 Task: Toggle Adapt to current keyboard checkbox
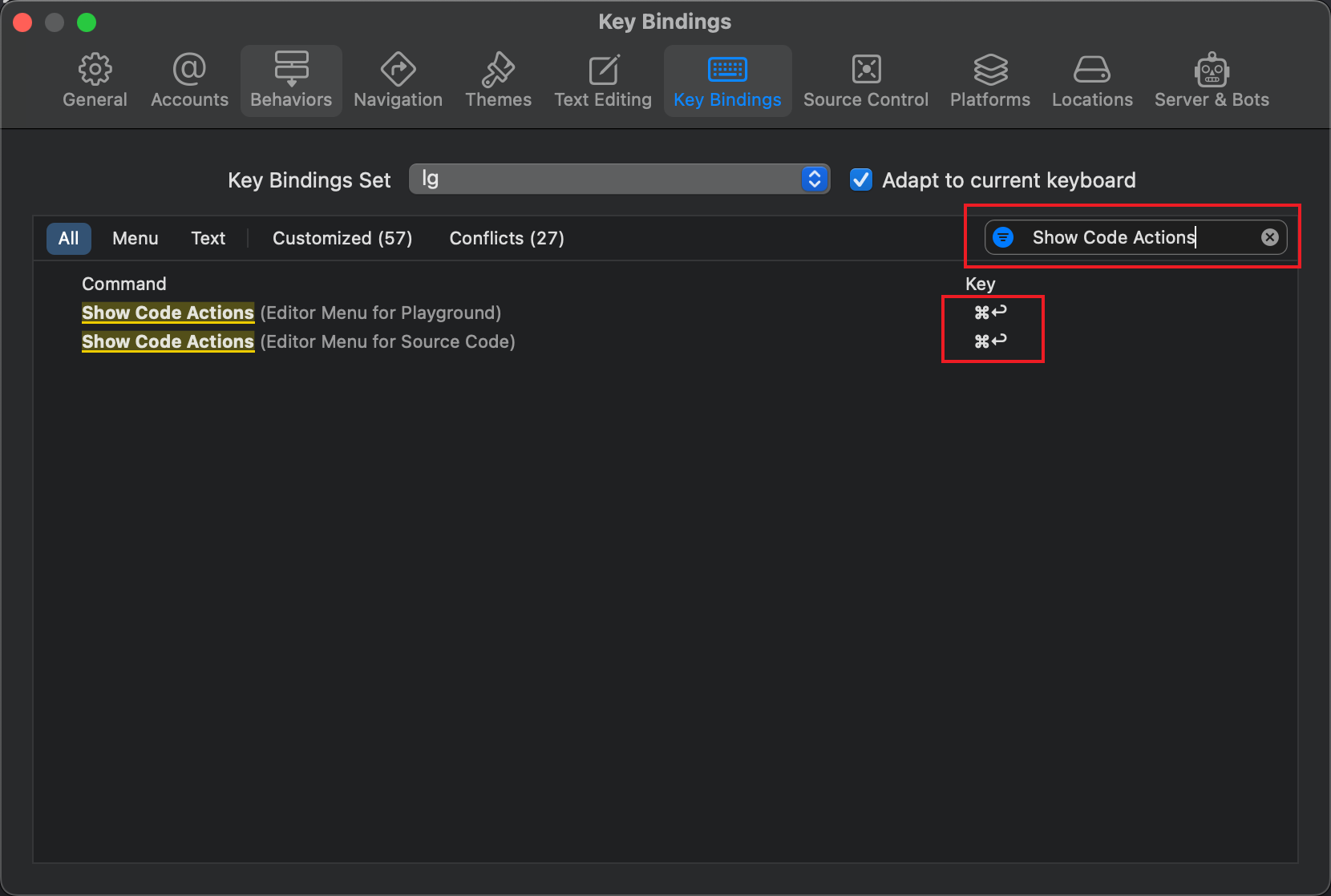[x=861, y=180]
